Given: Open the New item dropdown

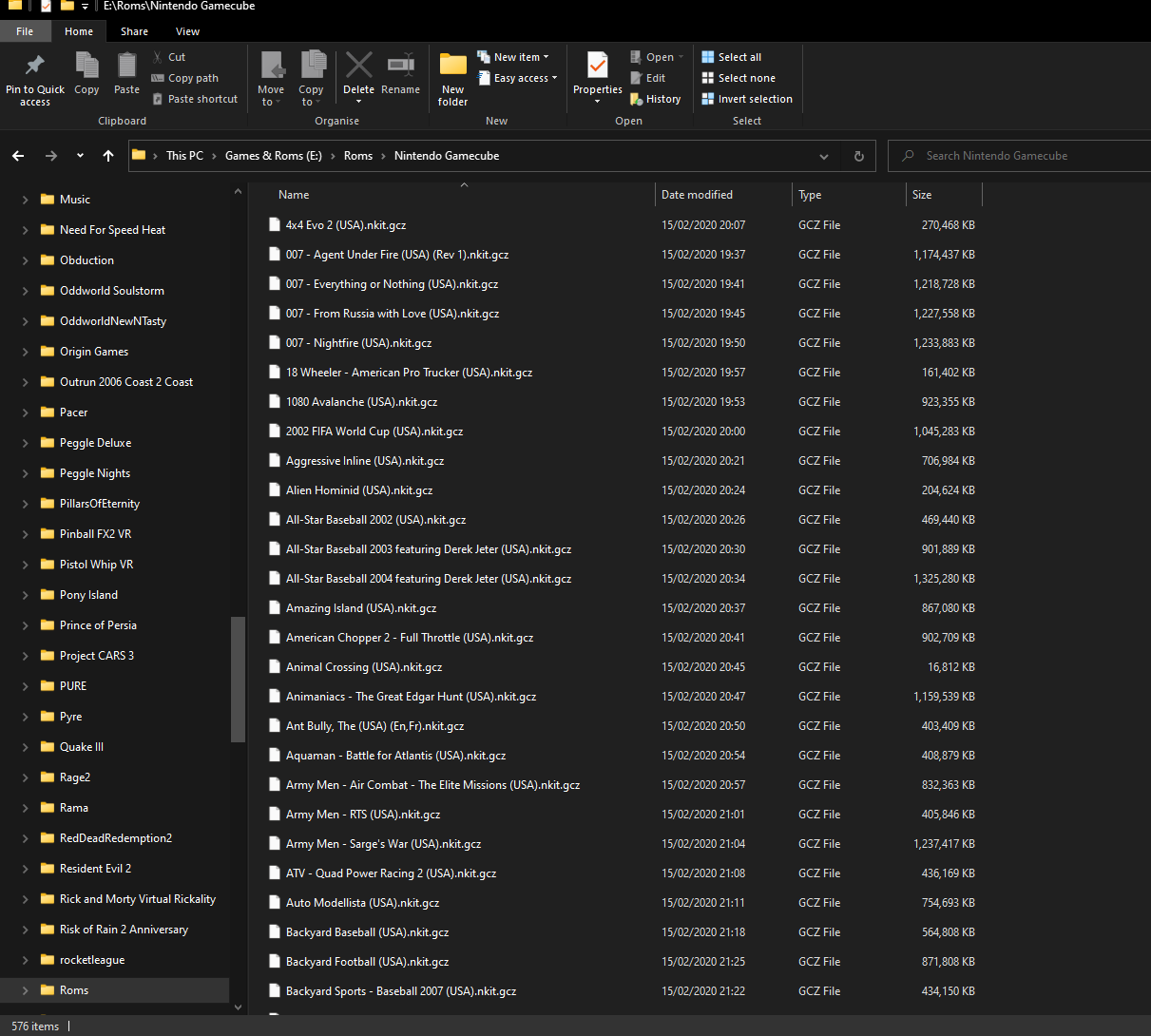Looking at the screenshot, I should 513,57.
